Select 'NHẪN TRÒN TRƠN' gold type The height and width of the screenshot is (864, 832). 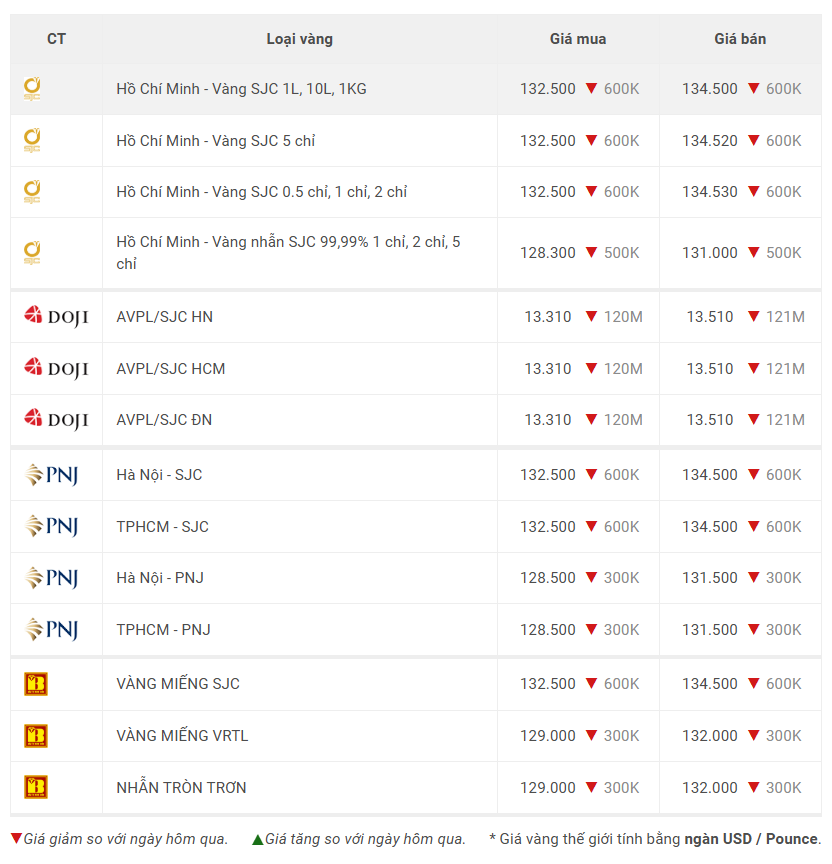181,787
